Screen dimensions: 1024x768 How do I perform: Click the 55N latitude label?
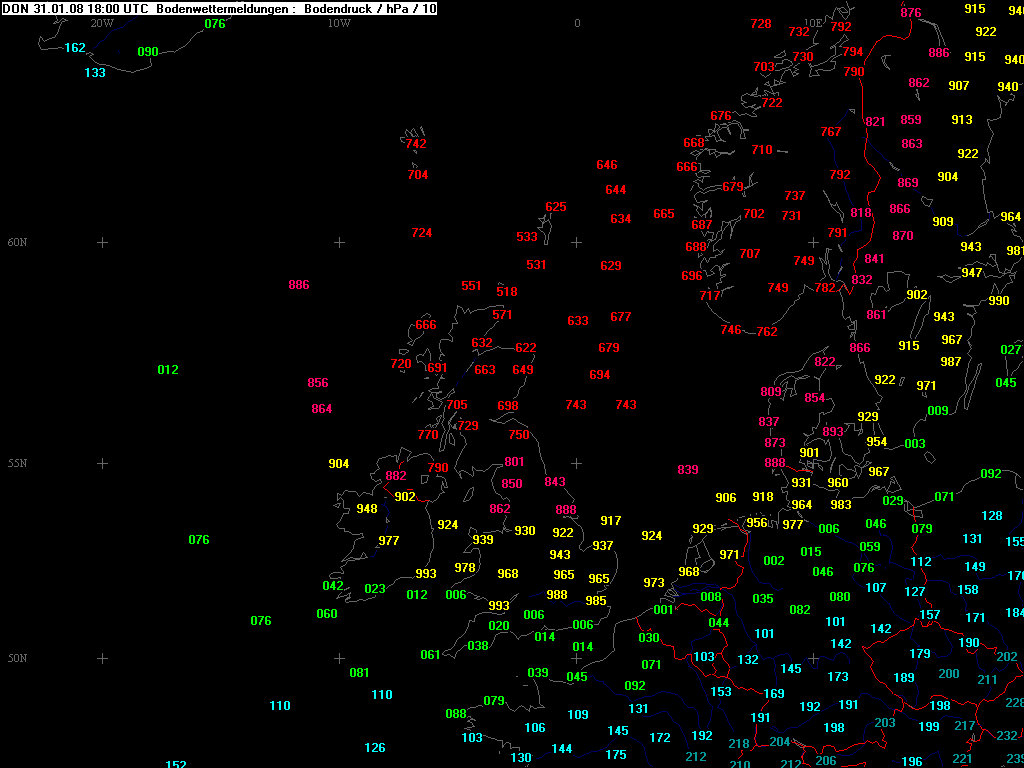(17, 464)
